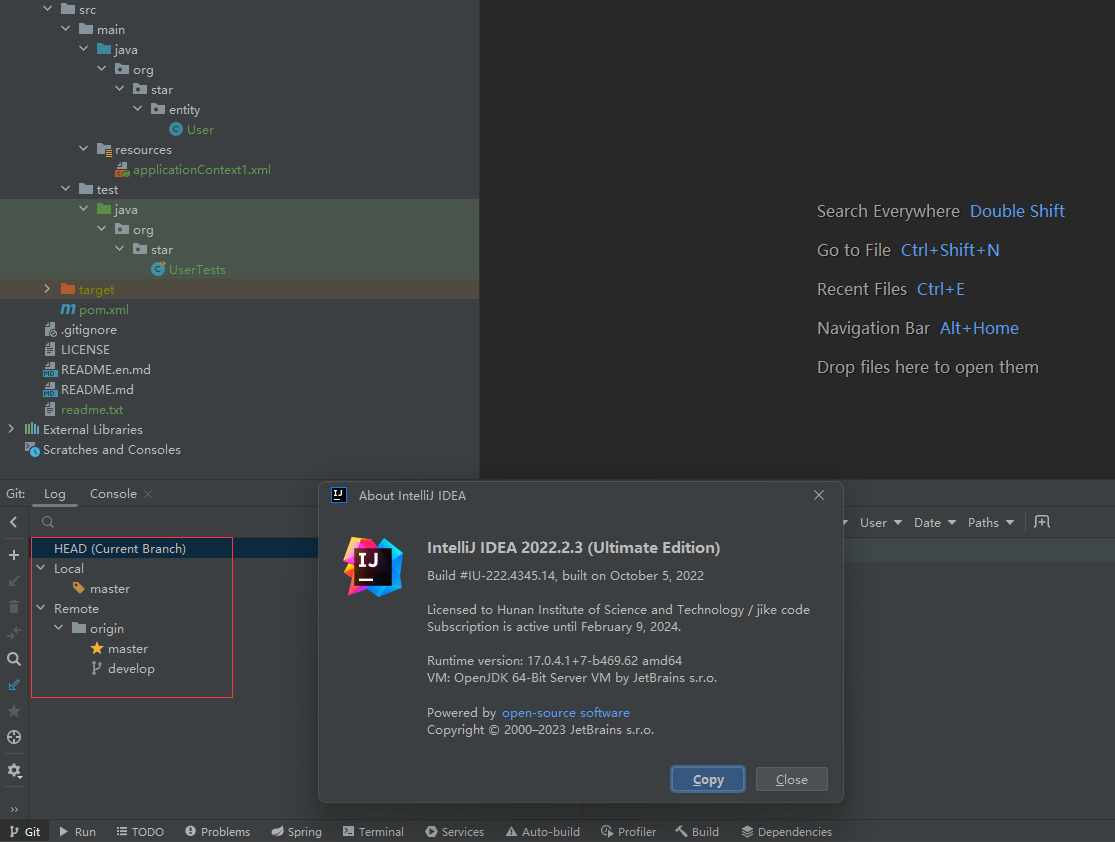The width and height of the screenshot is (1115, 842).
Task: Toggle Show My Branches magnifier
Action: [14, 659]
